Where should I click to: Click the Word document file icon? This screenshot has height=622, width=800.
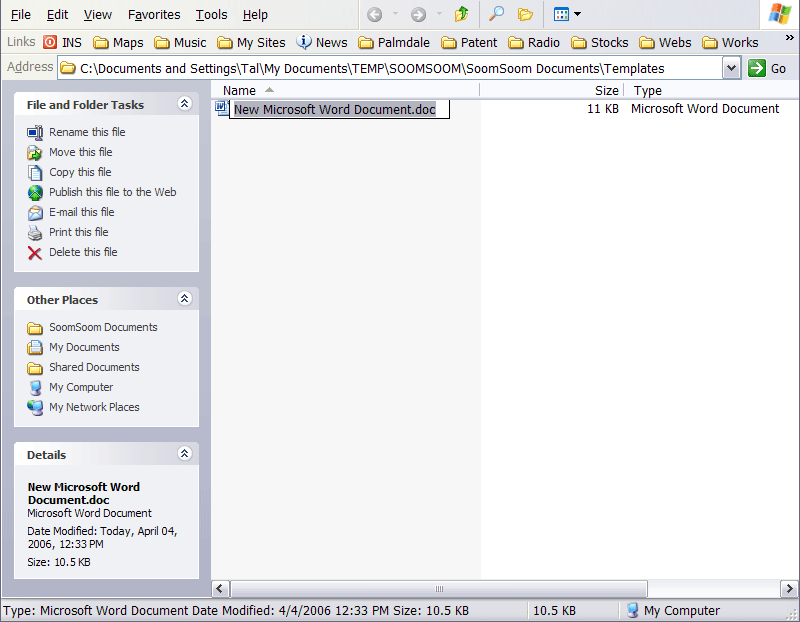pyautogui.click(x=221, y=108)
